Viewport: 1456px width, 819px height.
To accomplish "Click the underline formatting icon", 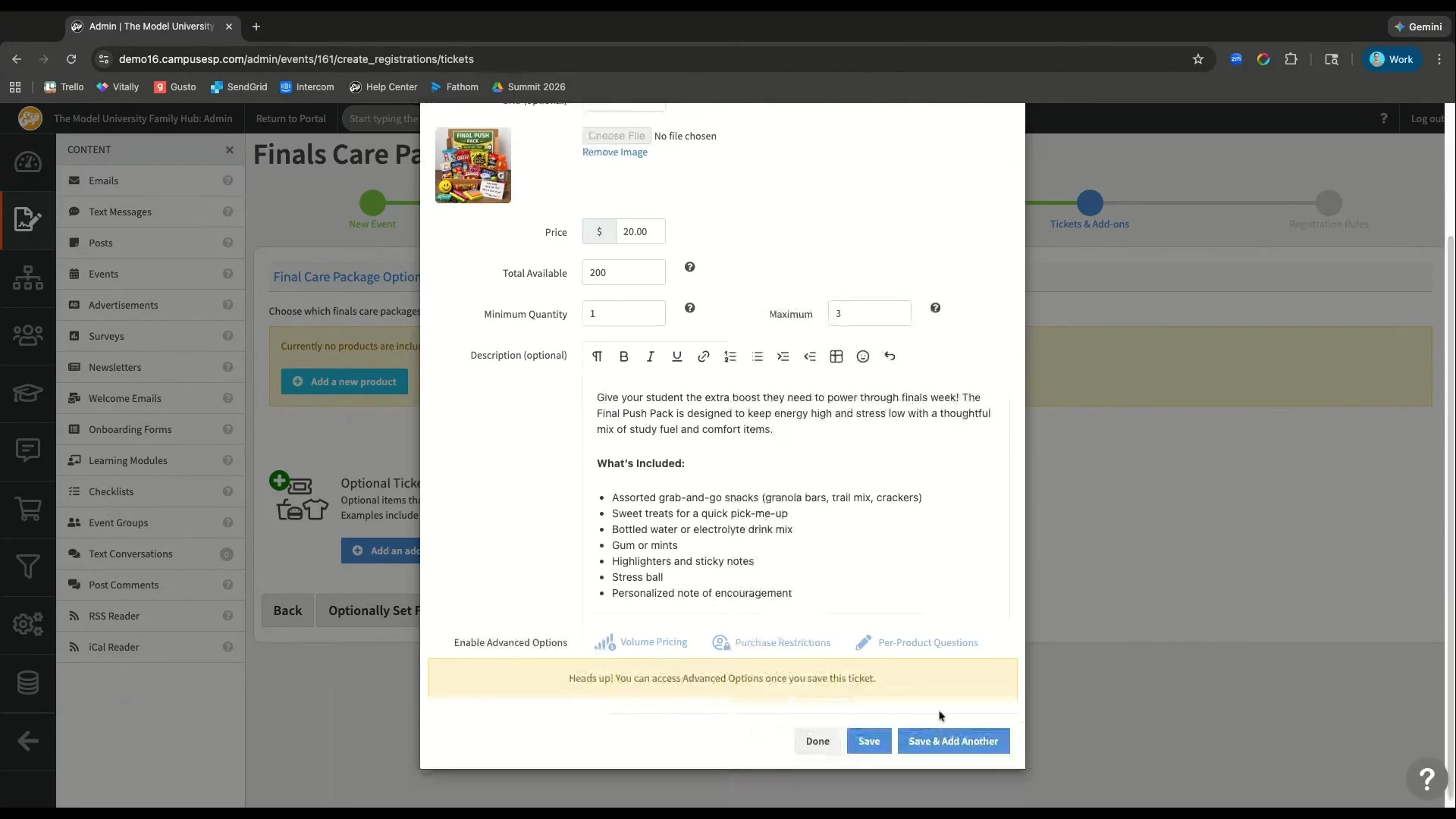I will click(x=676, y=356).
